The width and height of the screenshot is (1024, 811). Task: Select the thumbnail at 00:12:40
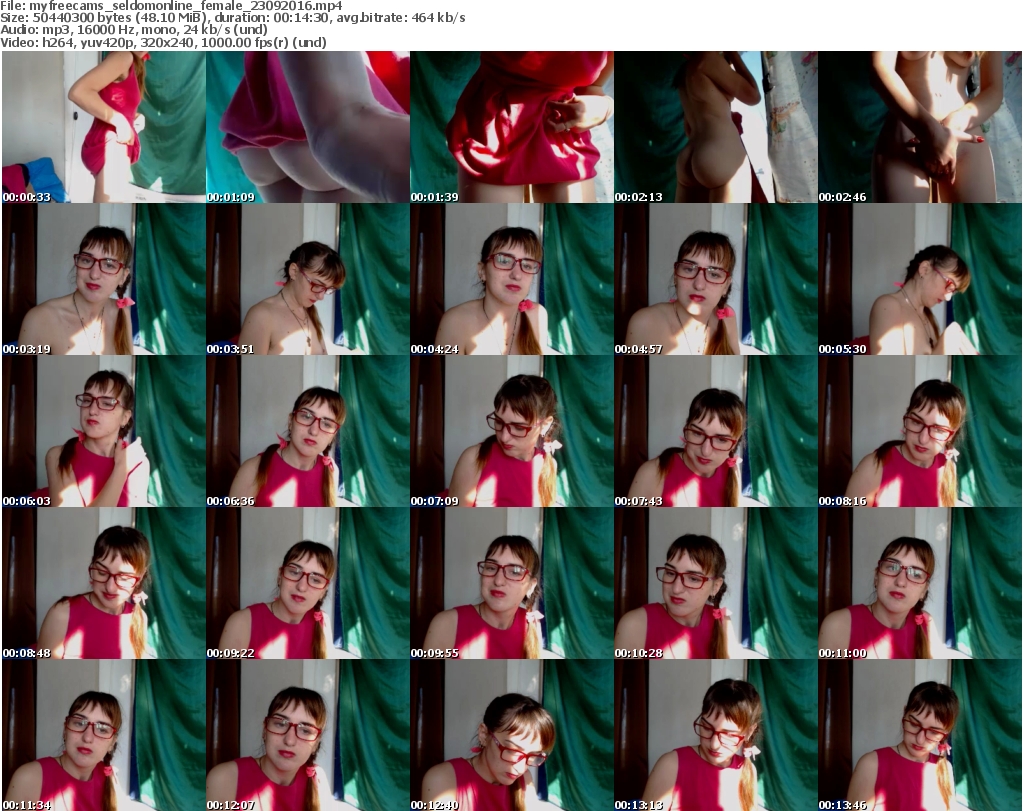pyautogui.click(x=511, y=735)
